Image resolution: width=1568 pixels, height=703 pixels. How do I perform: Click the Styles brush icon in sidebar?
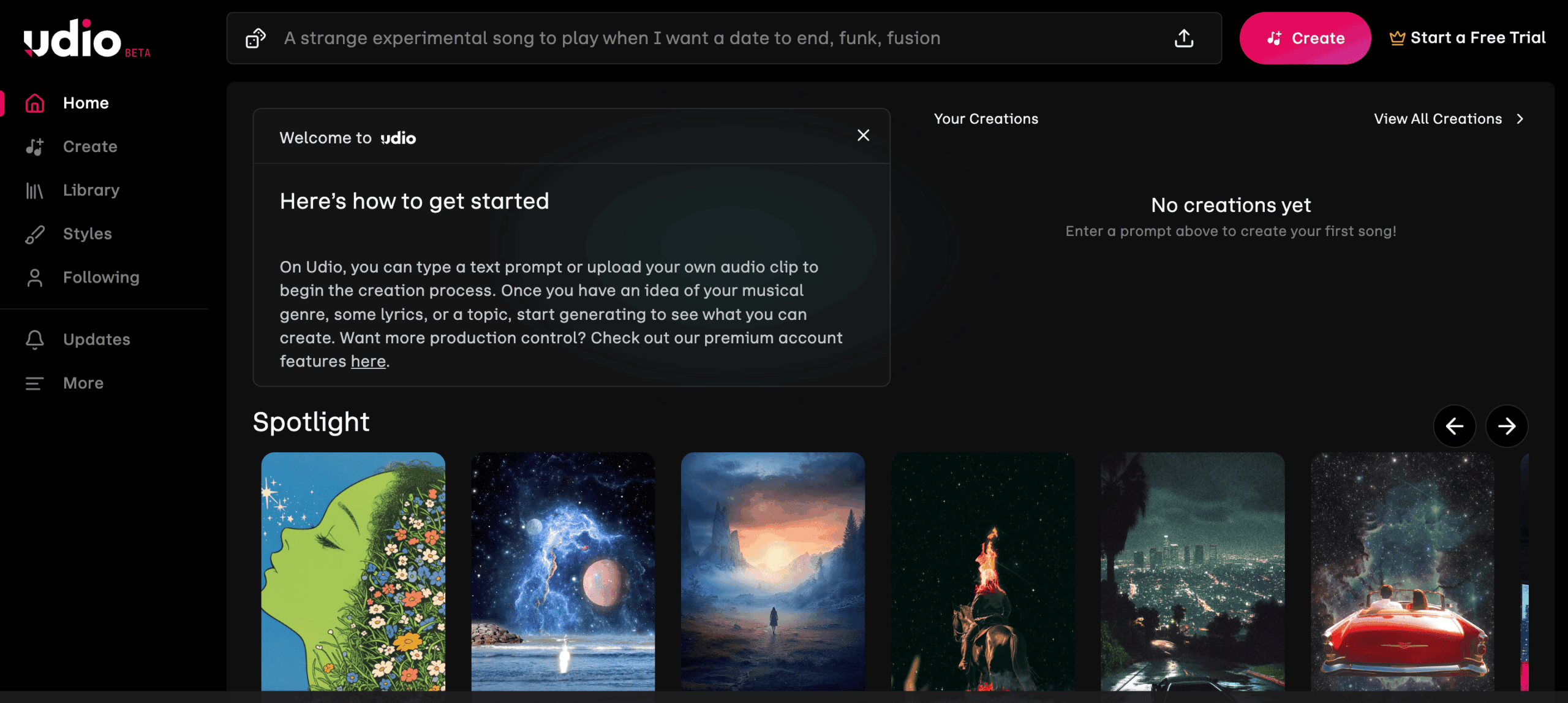tap(35, 234)
